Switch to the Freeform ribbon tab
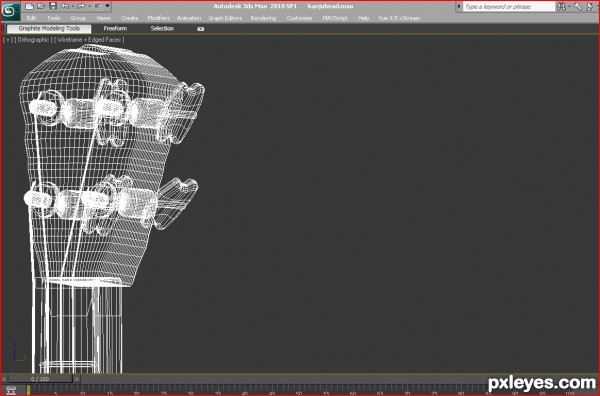The height and width of the screenshot is (396, 600). [x=115, y=29]
